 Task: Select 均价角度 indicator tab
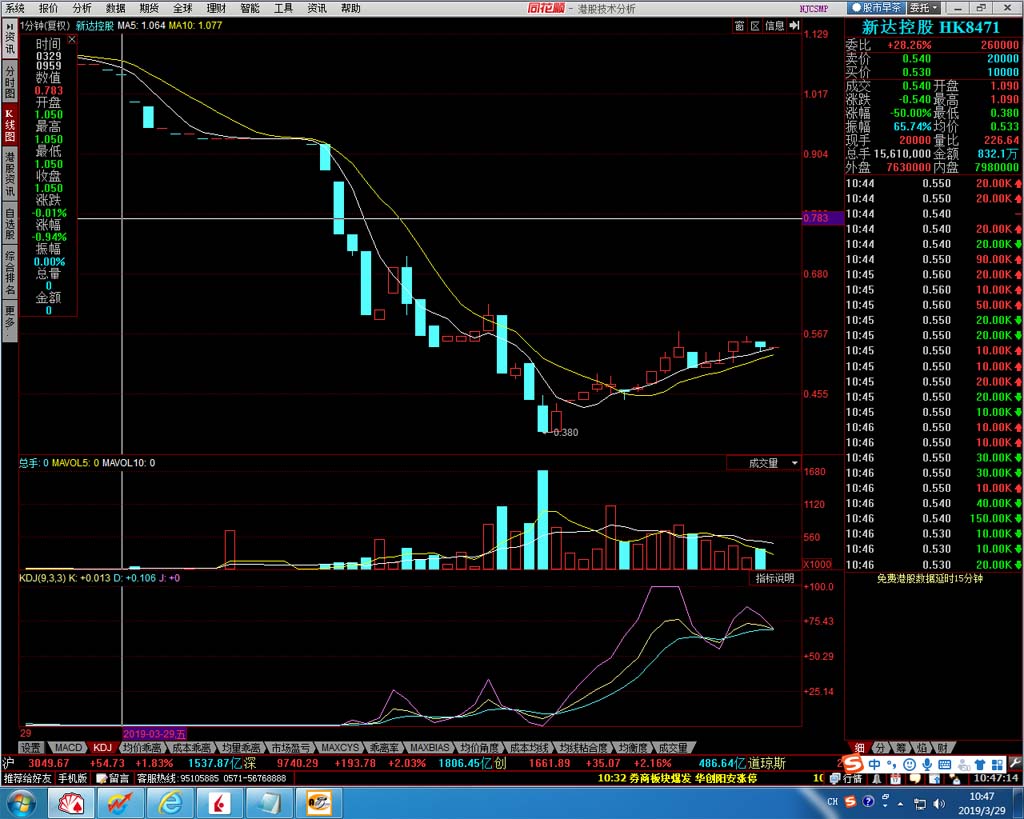(x=479, y=748)
